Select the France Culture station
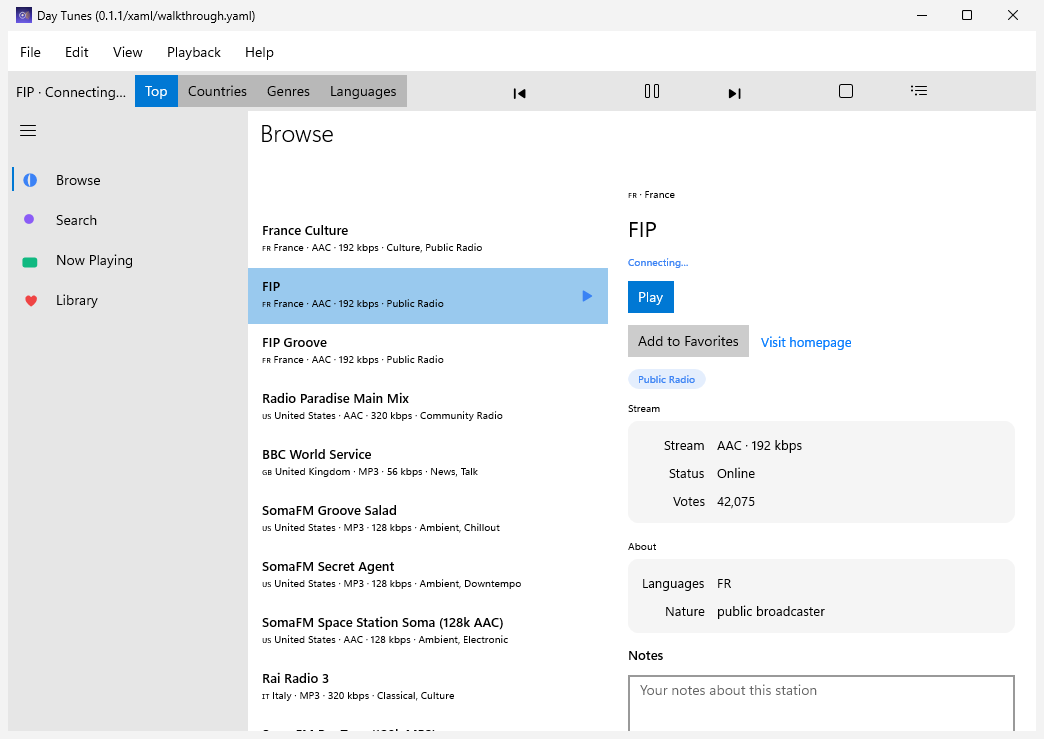This screenshot has width=1044, height=739. coord(427,240)
